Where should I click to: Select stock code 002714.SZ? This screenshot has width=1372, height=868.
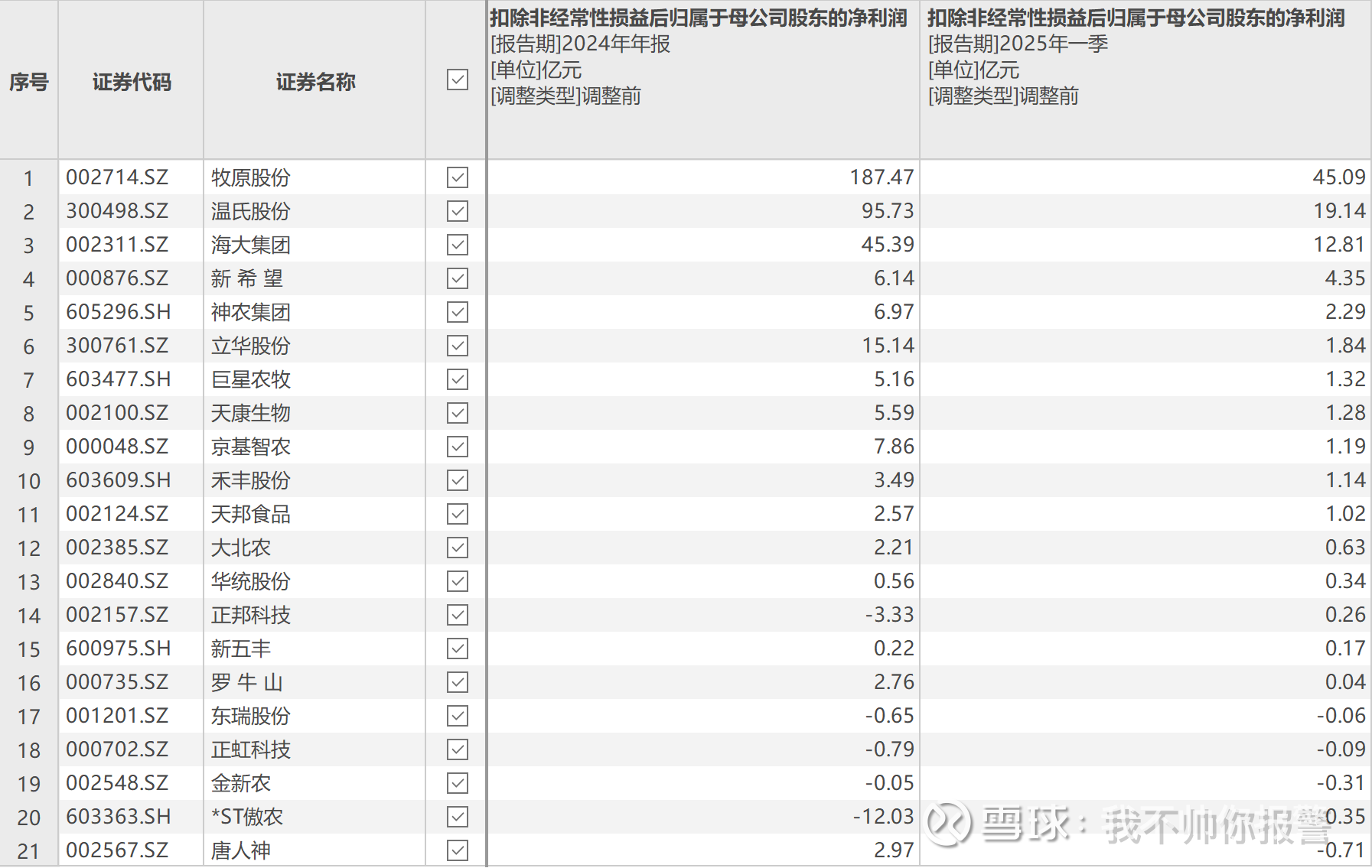tap(117, 177)
